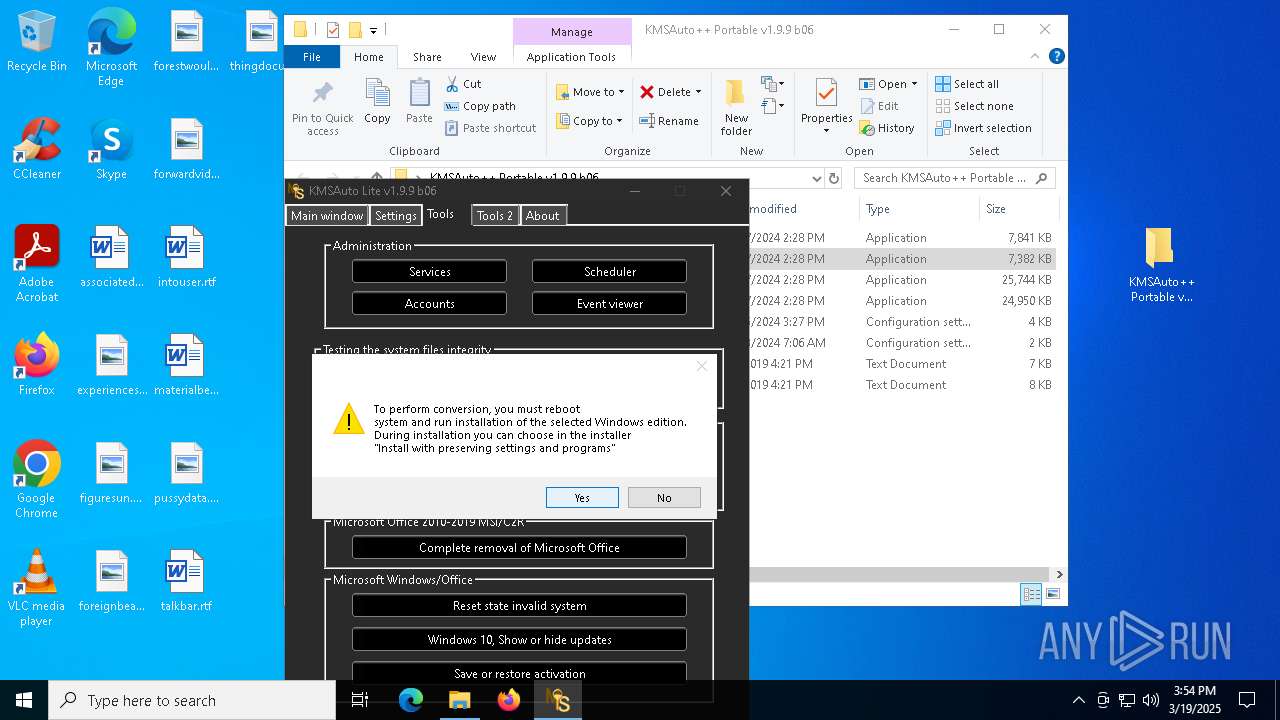The width and height of the screenshot is (1280, 720).
Task: Click Scheduler button in Administration
Action: pos(610,272)
